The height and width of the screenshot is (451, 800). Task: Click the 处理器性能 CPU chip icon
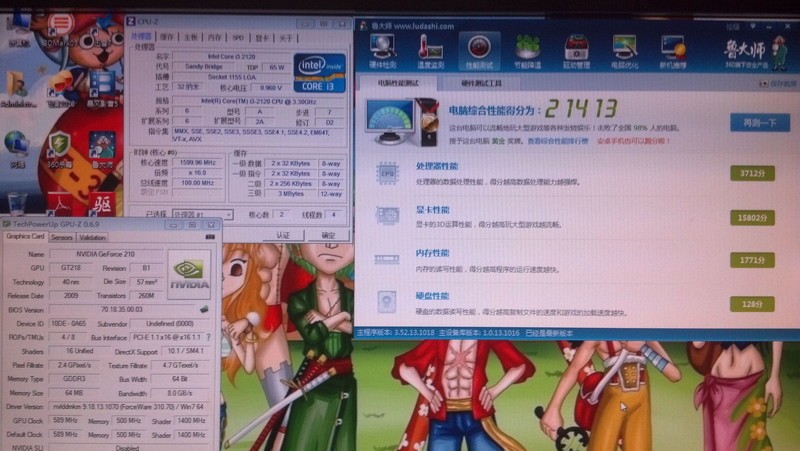pyautogui.click(x=387, y=173)
